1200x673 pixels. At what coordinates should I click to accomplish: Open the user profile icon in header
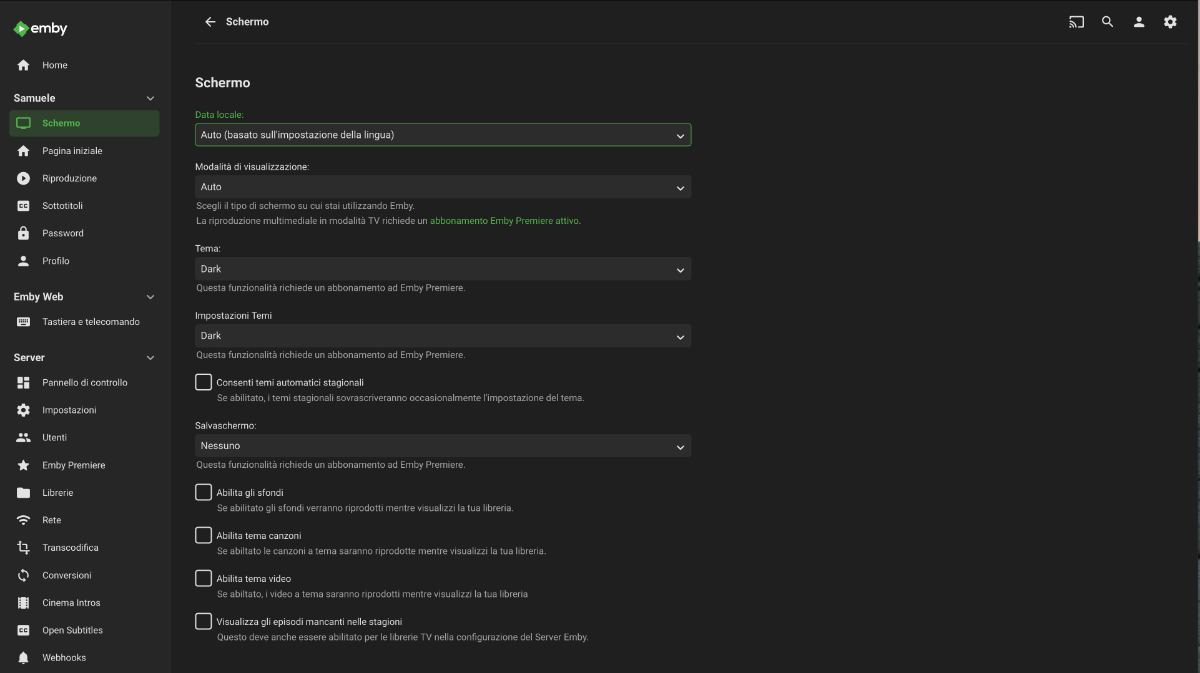point(1138,22)
